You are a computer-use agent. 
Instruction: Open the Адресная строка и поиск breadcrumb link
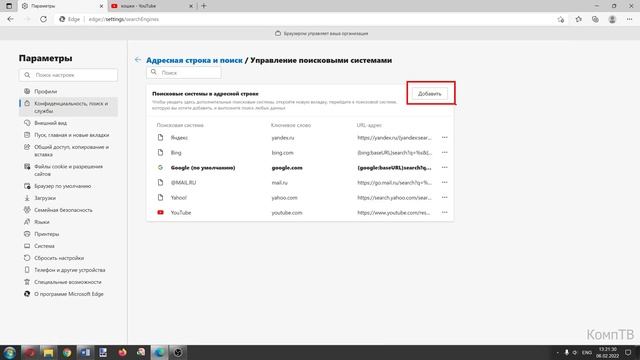tap(194, 60)
